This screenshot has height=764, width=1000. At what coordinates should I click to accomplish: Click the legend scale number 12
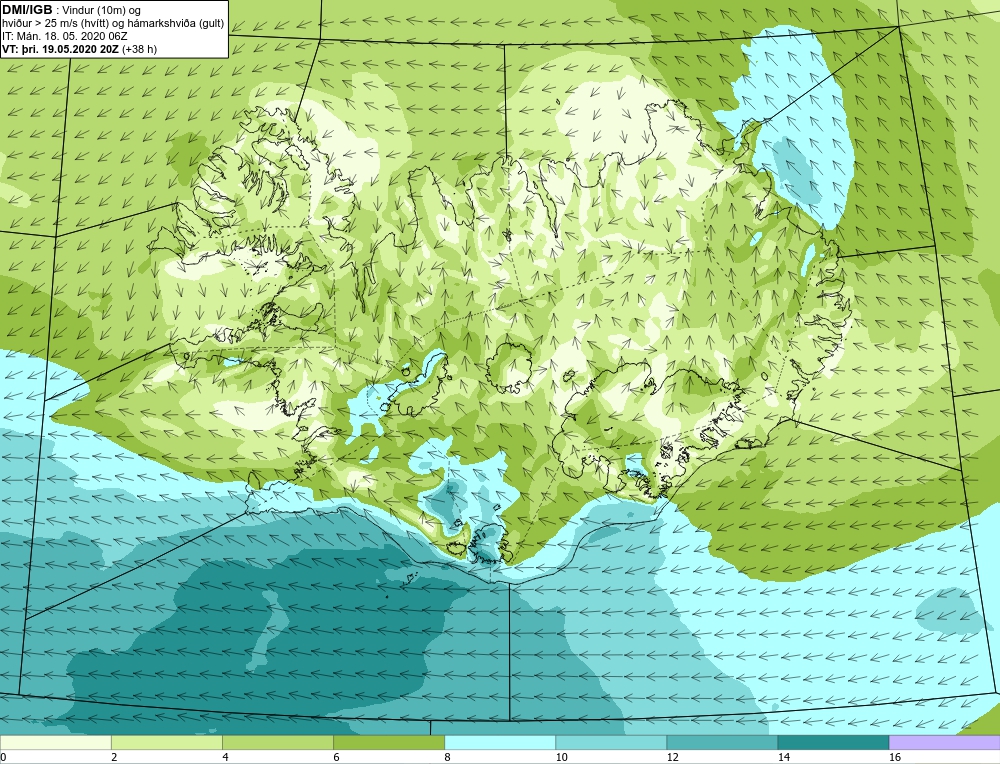point(672,757)
